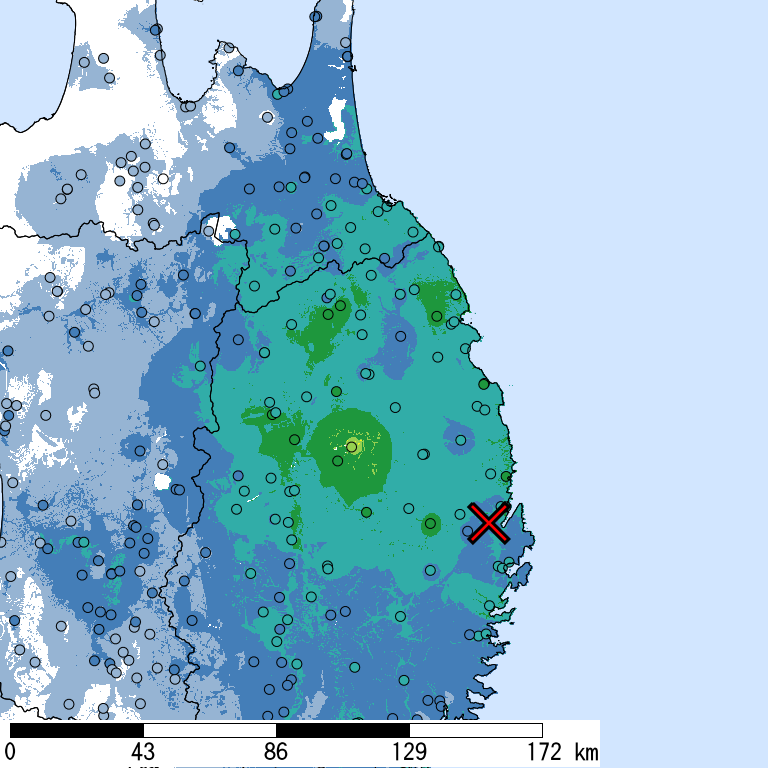Select the yellow-green station circle in the large dark green zone
The height and width of the screenshot is (768, 768).
point(352,446)
